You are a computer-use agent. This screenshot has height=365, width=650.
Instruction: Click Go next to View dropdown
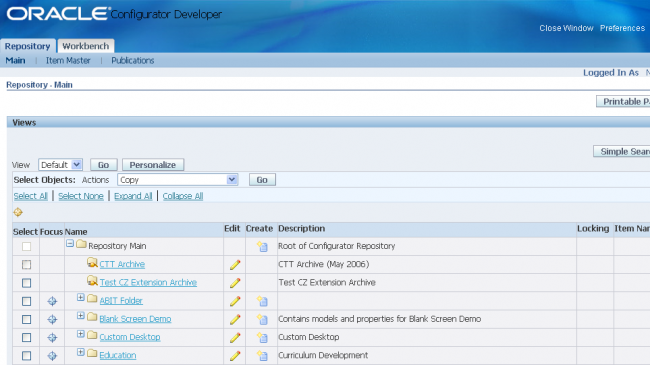(x=104, y=165)
